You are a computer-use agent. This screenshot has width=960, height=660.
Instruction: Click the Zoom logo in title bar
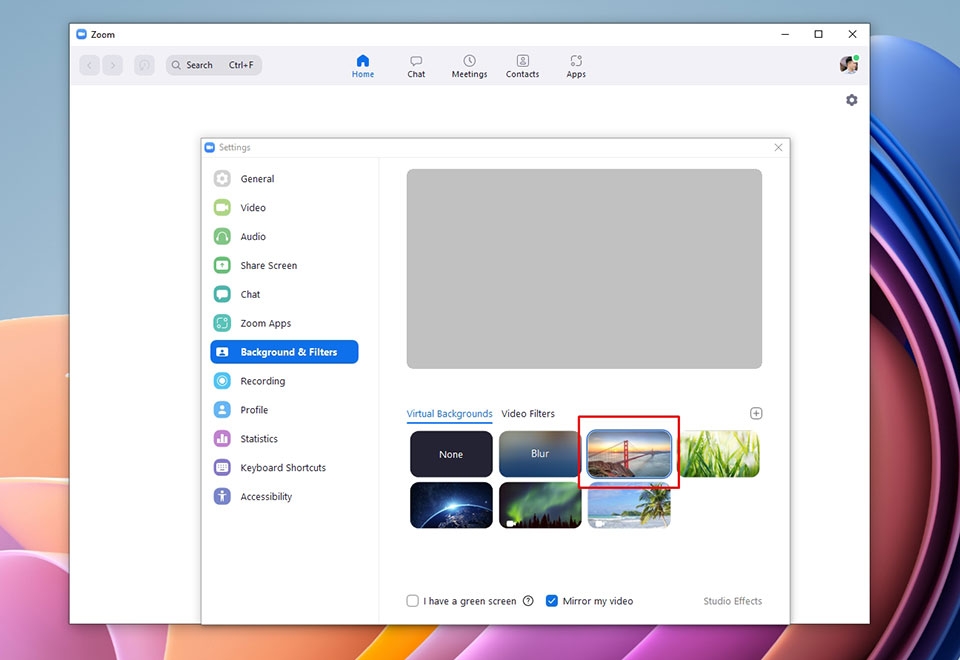[81, 34]
